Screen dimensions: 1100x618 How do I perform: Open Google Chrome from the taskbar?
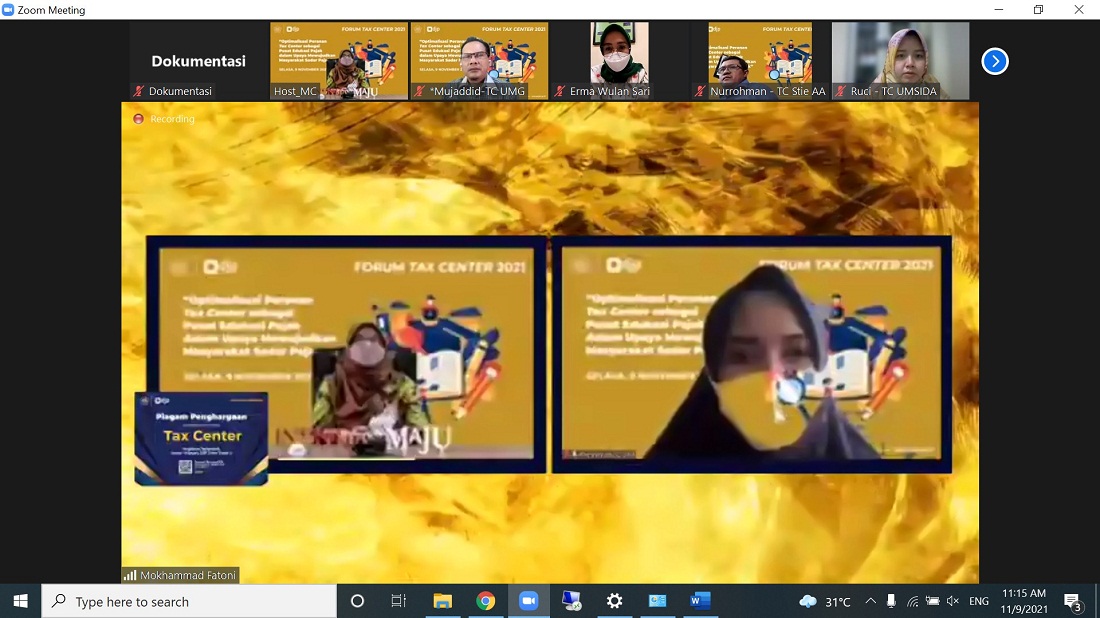[x=486, y=601]
